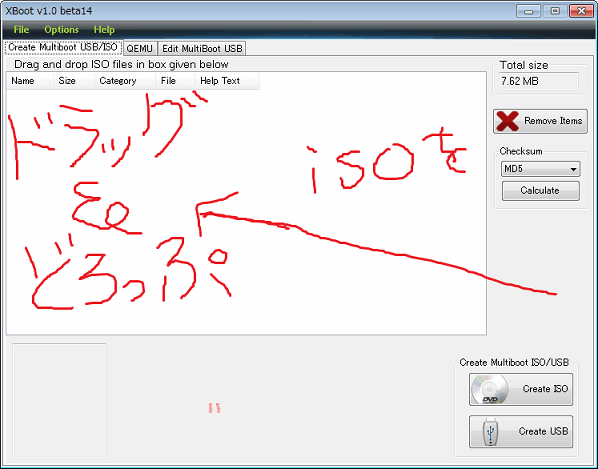Minimize the XBoot window
Screen dimensions: 598x469
(x=528, y=11)
